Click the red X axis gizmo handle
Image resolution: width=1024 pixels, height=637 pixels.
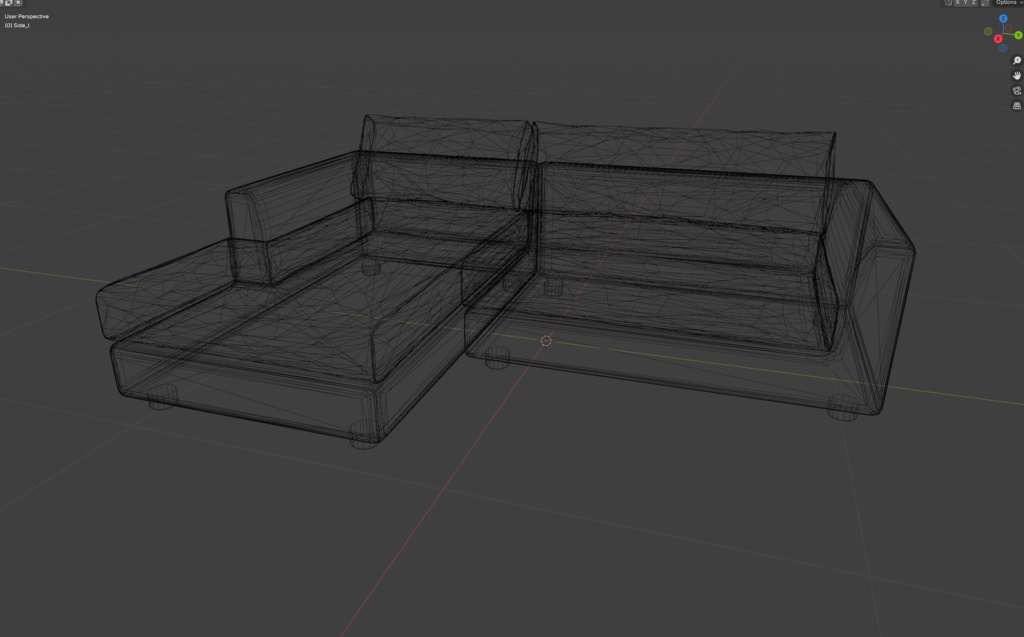pyautogui.click(x=998, y=39)
